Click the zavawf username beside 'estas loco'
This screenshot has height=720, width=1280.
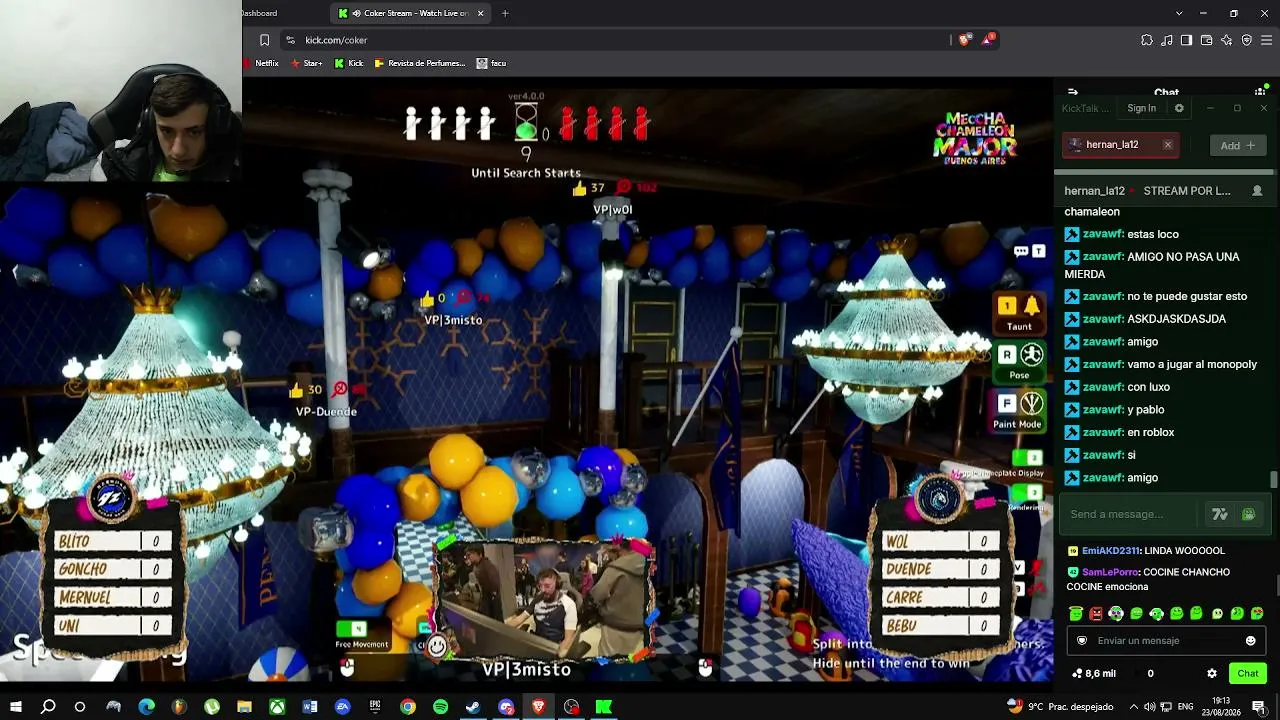pos(1102,234)
